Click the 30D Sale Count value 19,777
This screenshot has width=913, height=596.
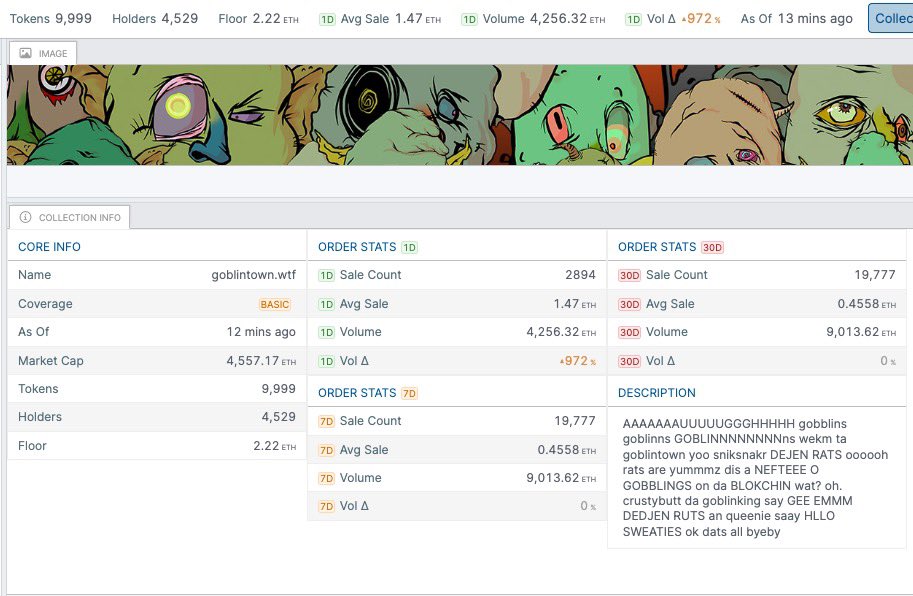[x=875, y=275]
